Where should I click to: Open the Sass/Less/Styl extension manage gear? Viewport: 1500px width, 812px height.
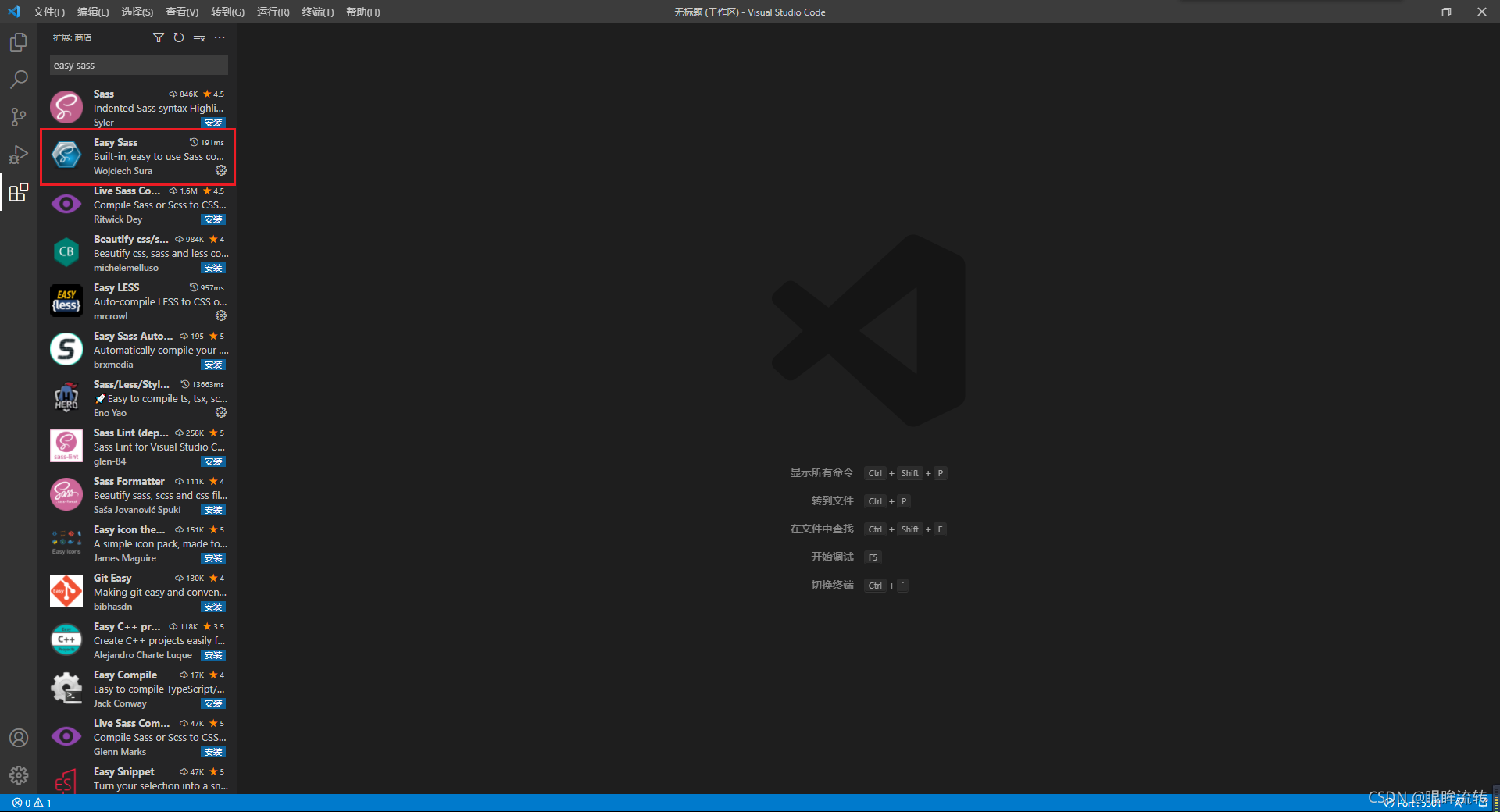tap(221, 412)
